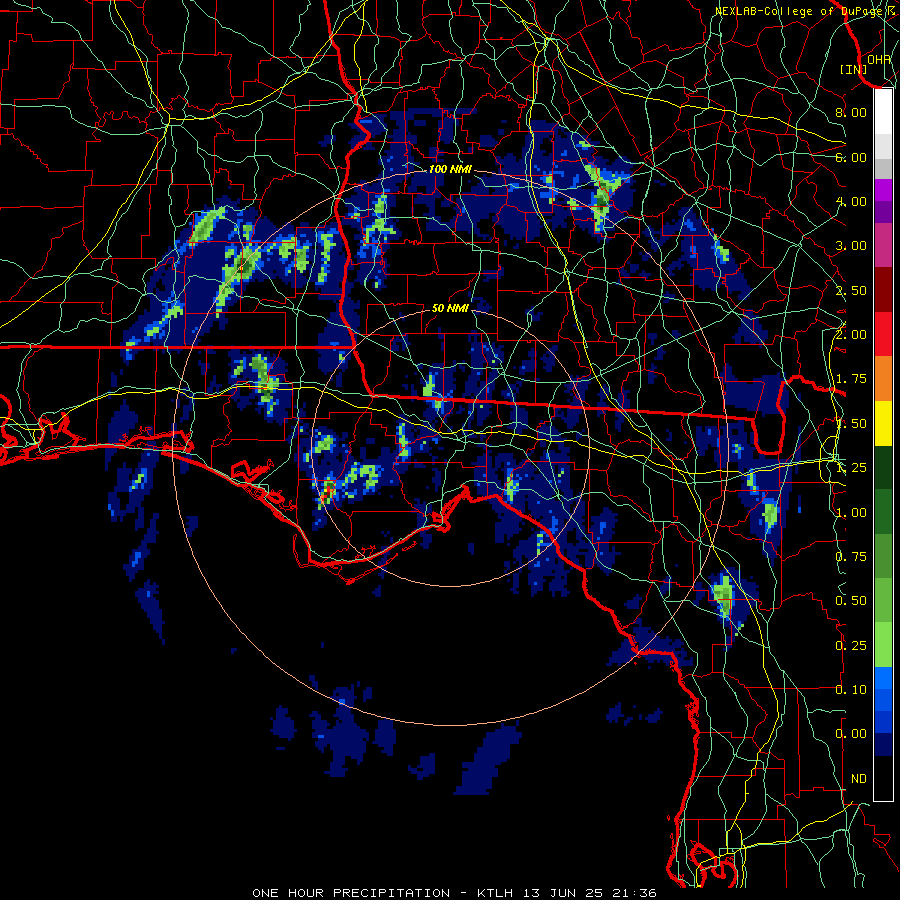This screenshot has height=900, width=900.
Task: Click the 1.00 legend value
Action: click(851, 513)
